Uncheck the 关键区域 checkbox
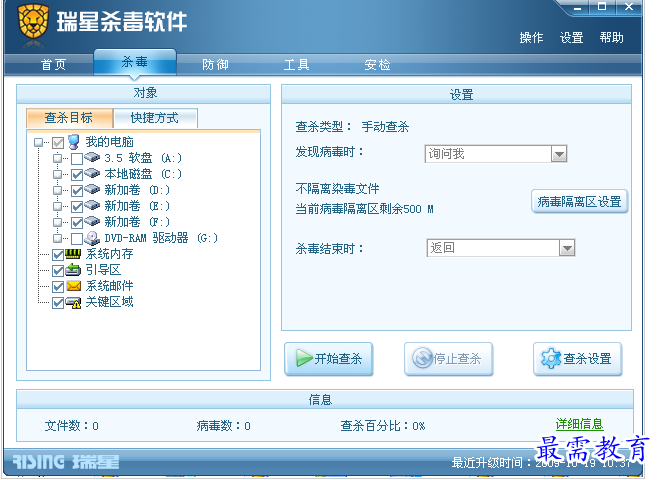Image resolution: width=658 pixels, height=480 pixels. point(58,303)
